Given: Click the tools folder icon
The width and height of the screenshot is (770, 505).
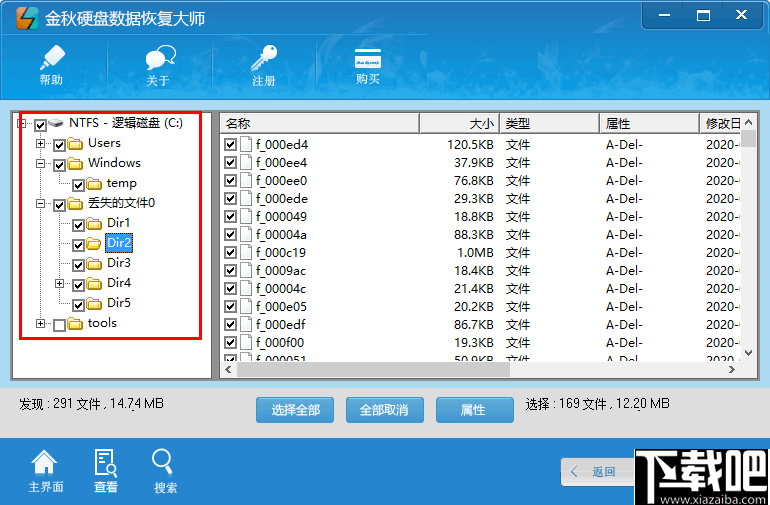Looking at the screenshot, I should (x=75, y=324).
